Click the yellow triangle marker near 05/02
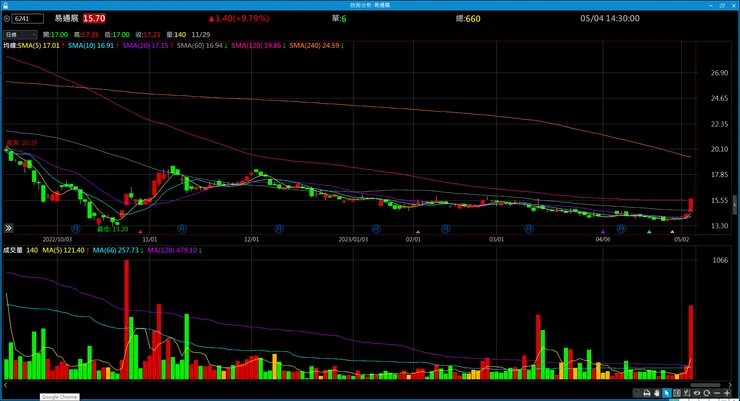Screen dimensions: 740x401 pos(672,232)
